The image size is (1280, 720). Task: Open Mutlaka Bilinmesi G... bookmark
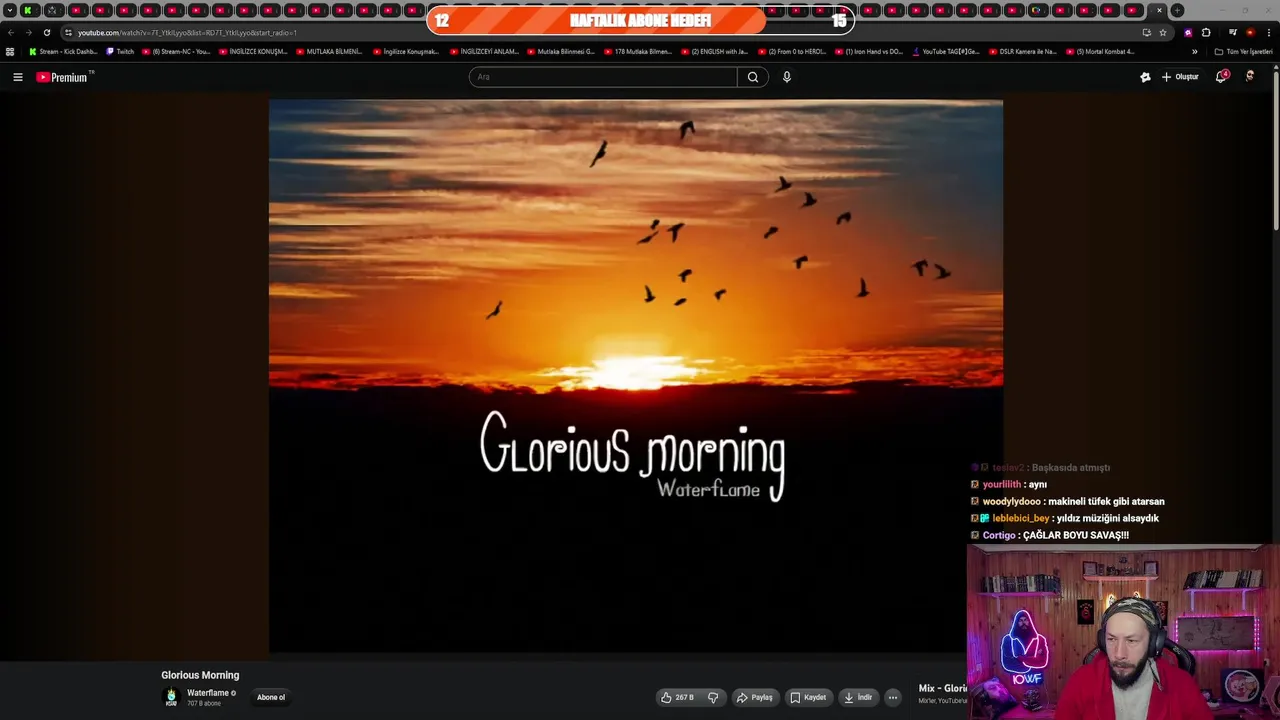(561, 51)
